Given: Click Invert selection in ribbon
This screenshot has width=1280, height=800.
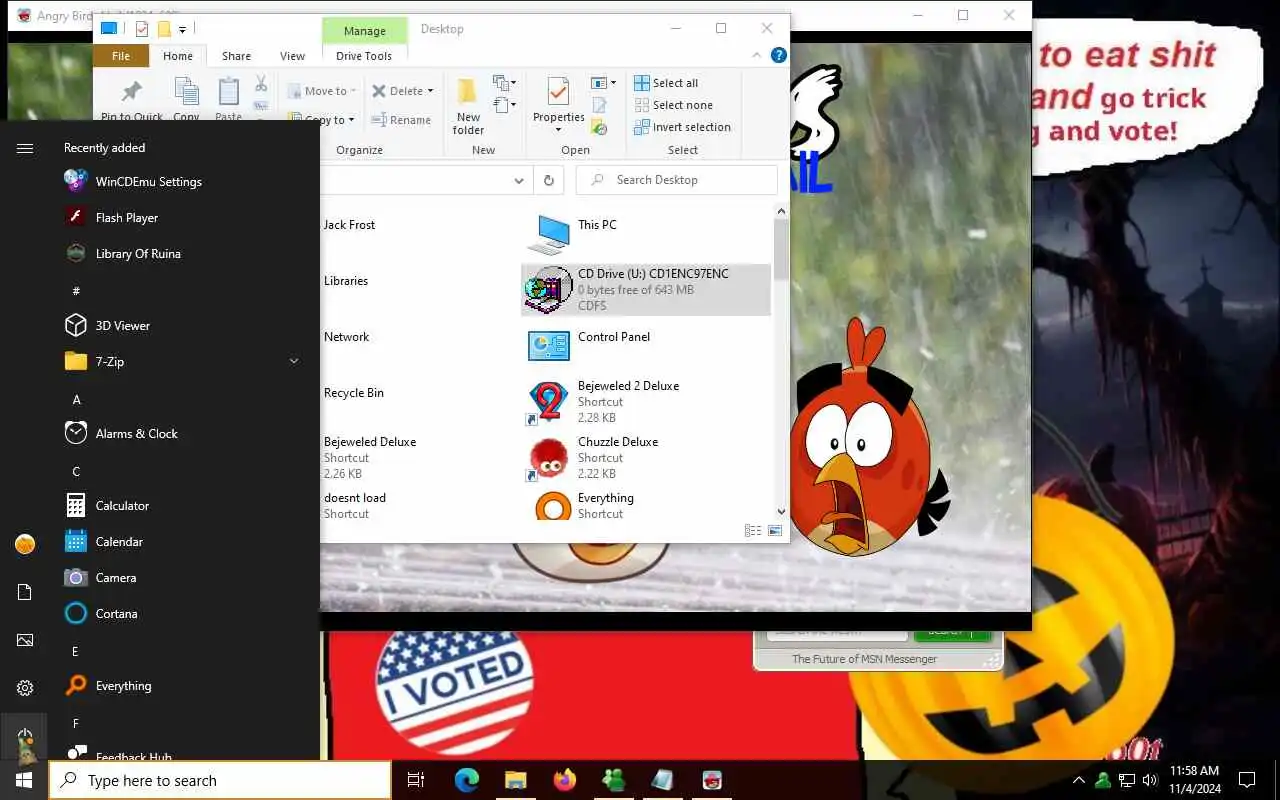Looking at the screenshot, I should click(682, 127).
